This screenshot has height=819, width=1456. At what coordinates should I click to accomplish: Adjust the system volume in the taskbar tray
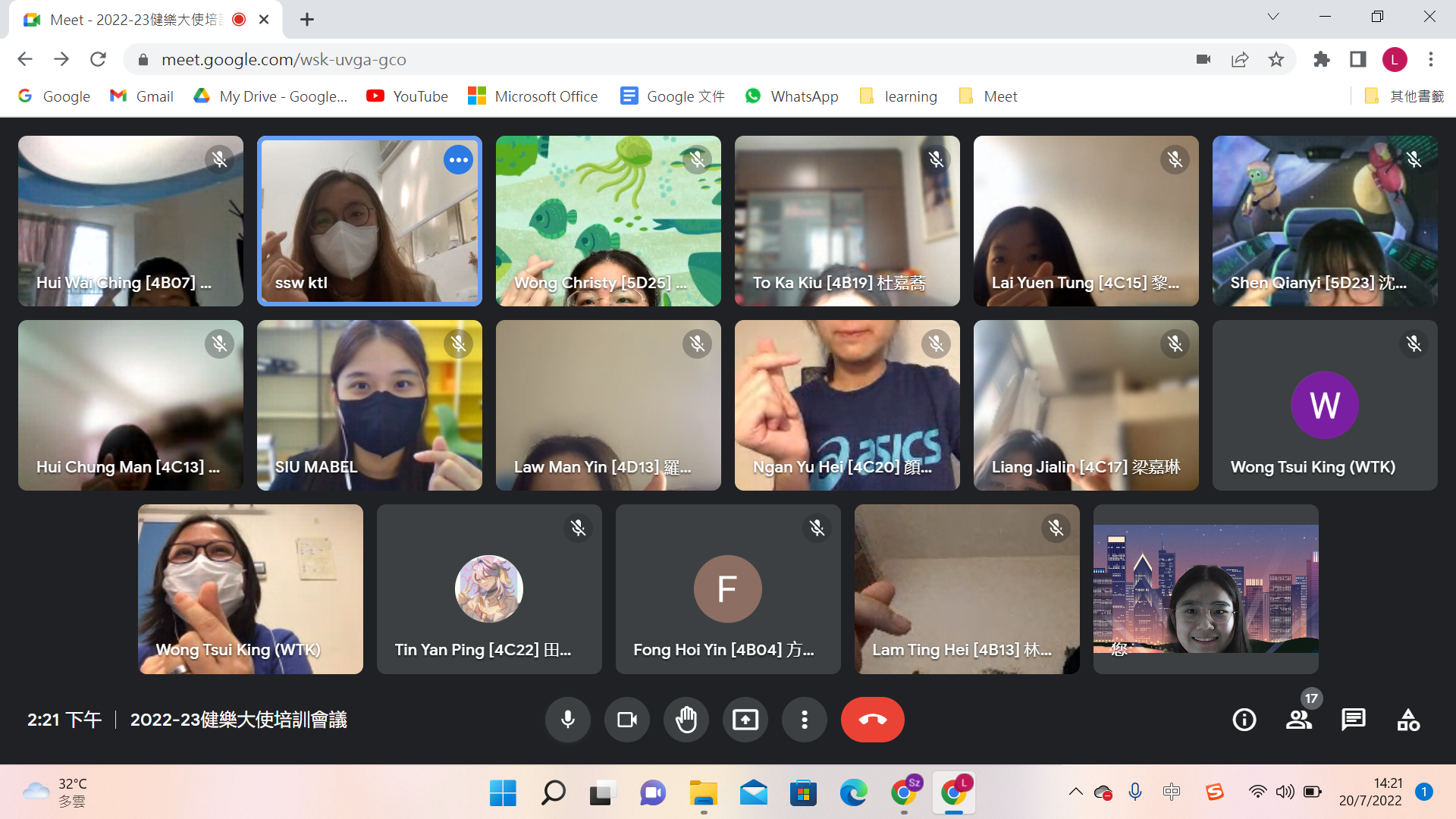(1285, 792)
